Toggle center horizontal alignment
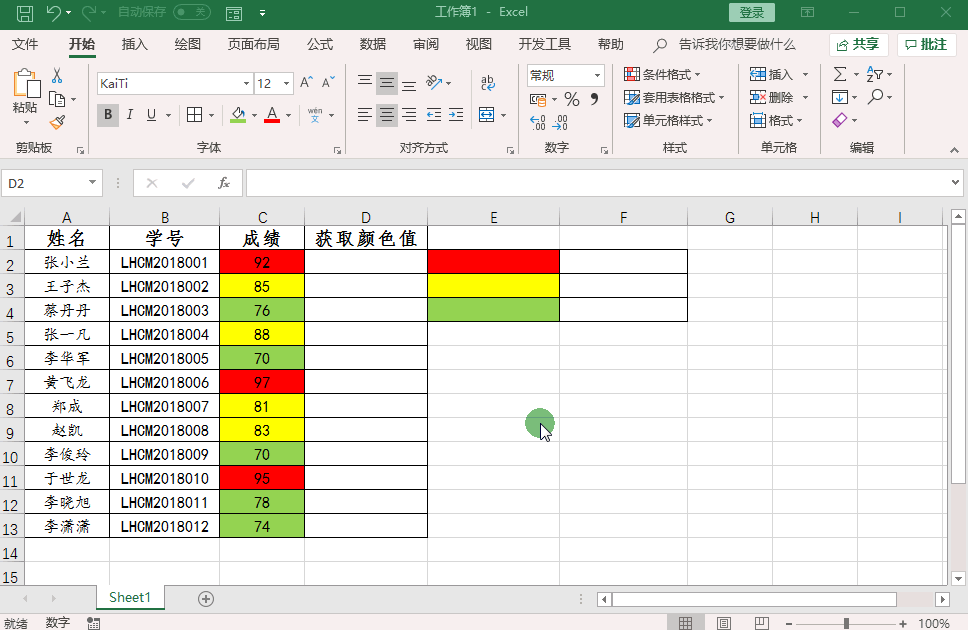The image size is (968, 630). (387, 115)
